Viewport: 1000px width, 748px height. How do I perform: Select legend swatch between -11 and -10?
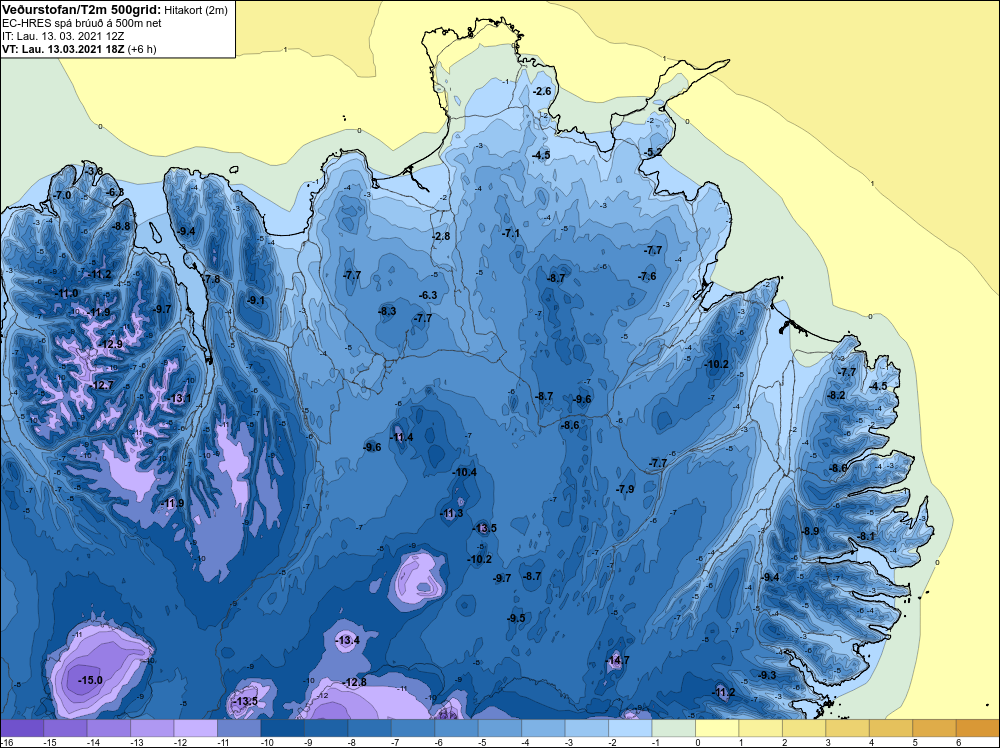point(239,728)
